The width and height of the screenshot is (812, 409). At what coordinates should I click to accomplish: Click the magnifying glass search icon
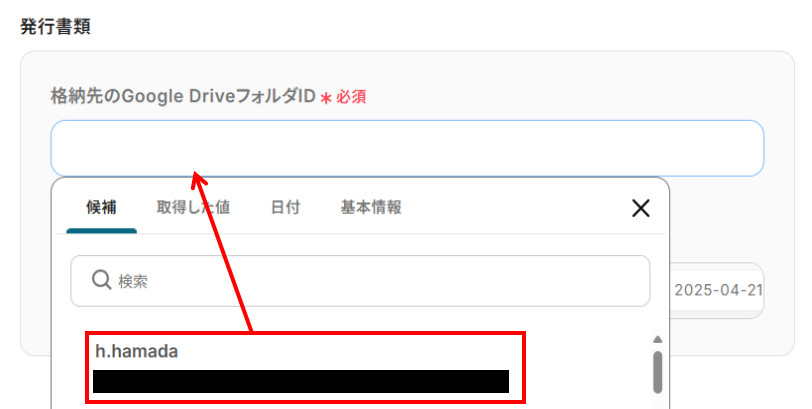coord(102,280)
